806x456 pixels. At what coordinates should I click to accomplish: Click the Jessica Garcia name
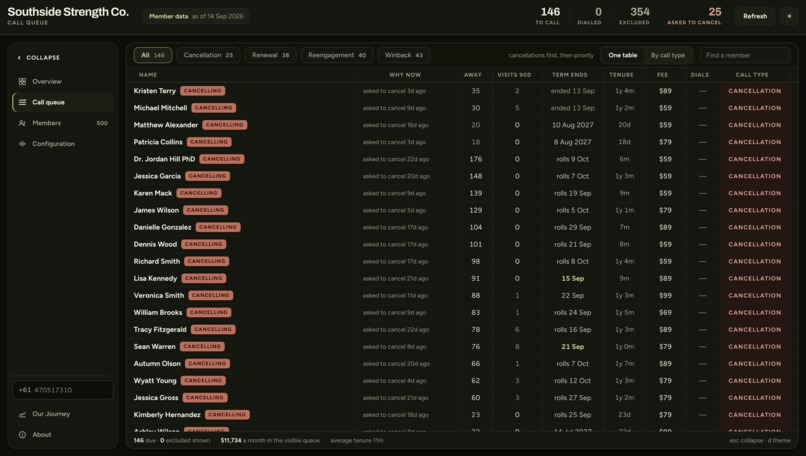(x=157, y=176)
